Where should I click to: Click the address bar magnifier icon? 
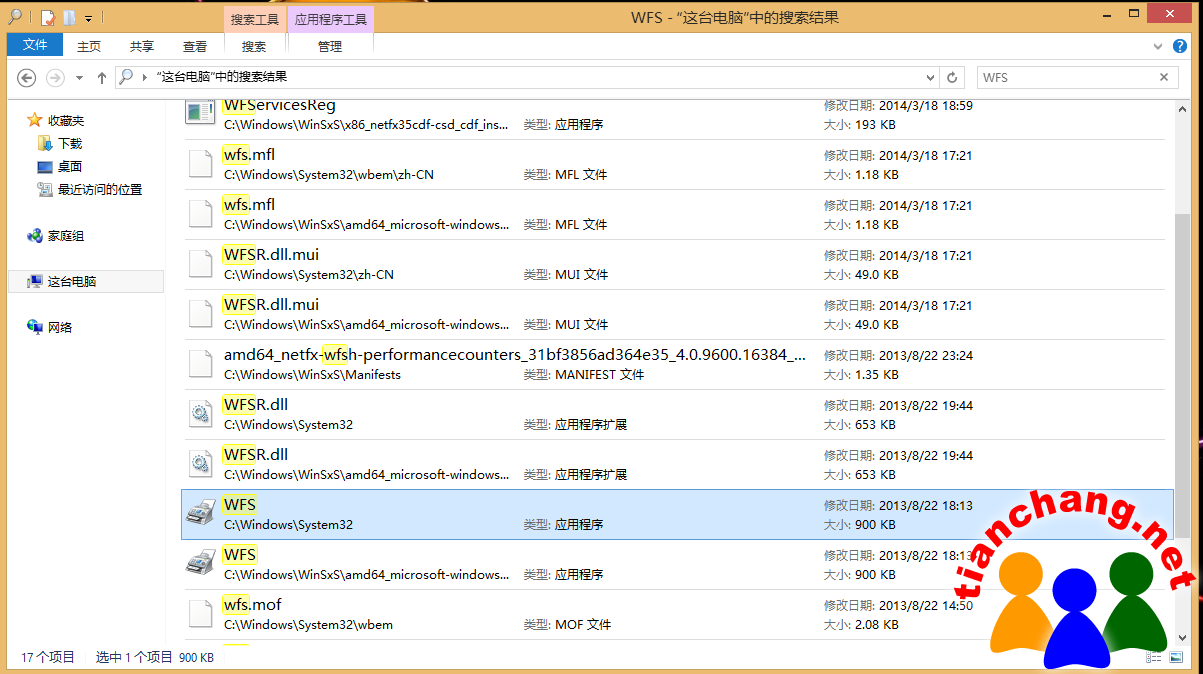click(x=126, y=77)
